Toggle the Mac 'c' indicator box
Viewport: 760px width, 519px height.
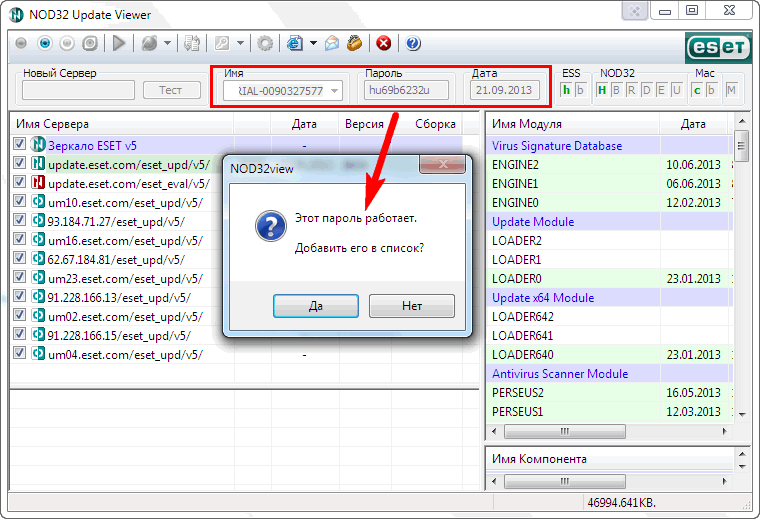697,90
